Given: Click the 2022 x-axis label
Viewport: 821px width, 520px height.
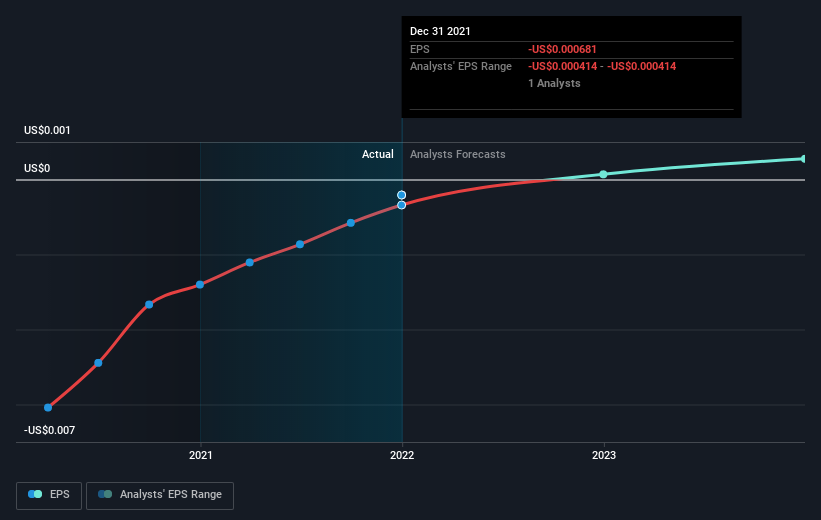Looking at the screenshot, I should pyautogui.click(x=402, y=455).
